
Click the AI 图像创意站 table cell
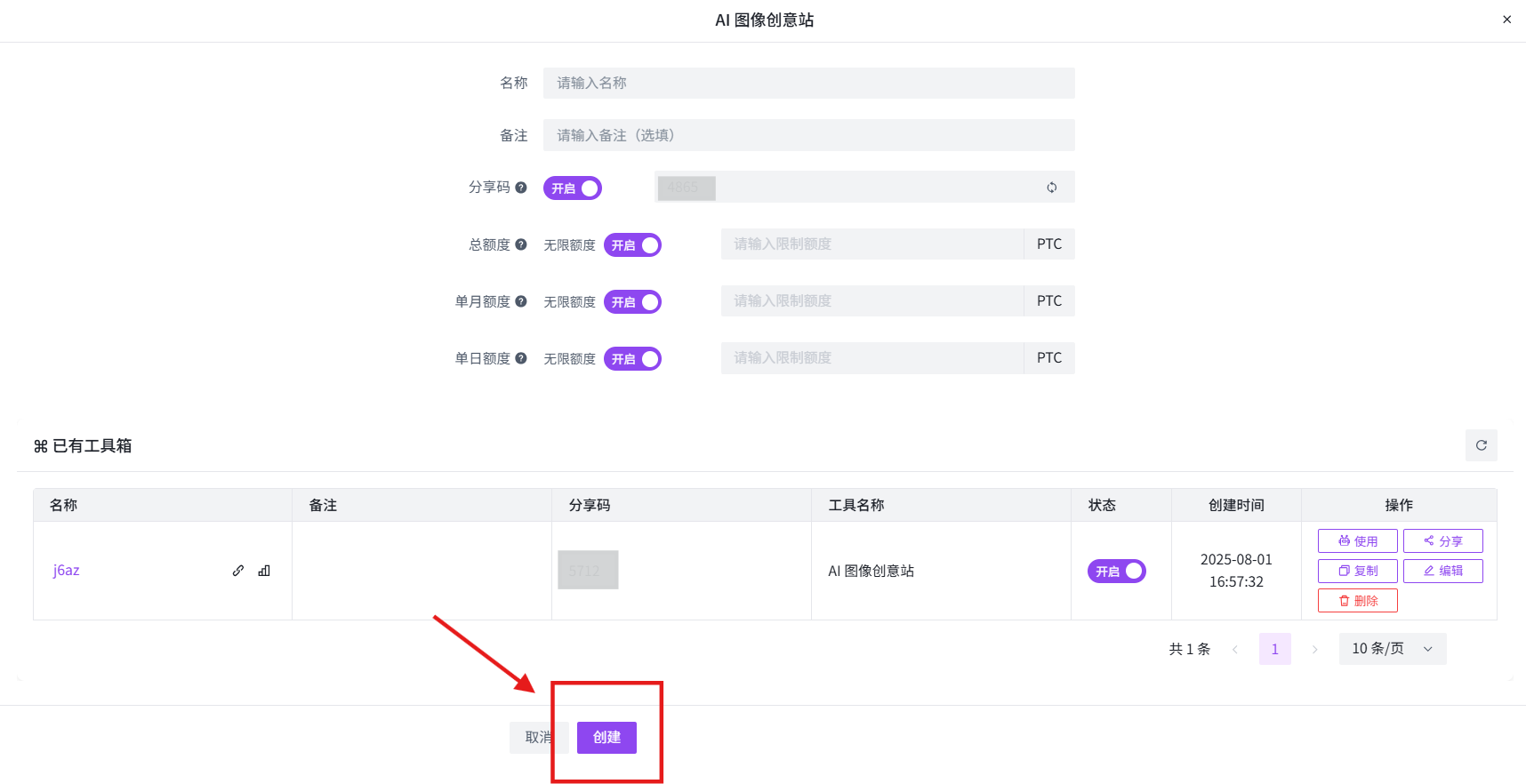pyautogui.click(x=941, y=571)
